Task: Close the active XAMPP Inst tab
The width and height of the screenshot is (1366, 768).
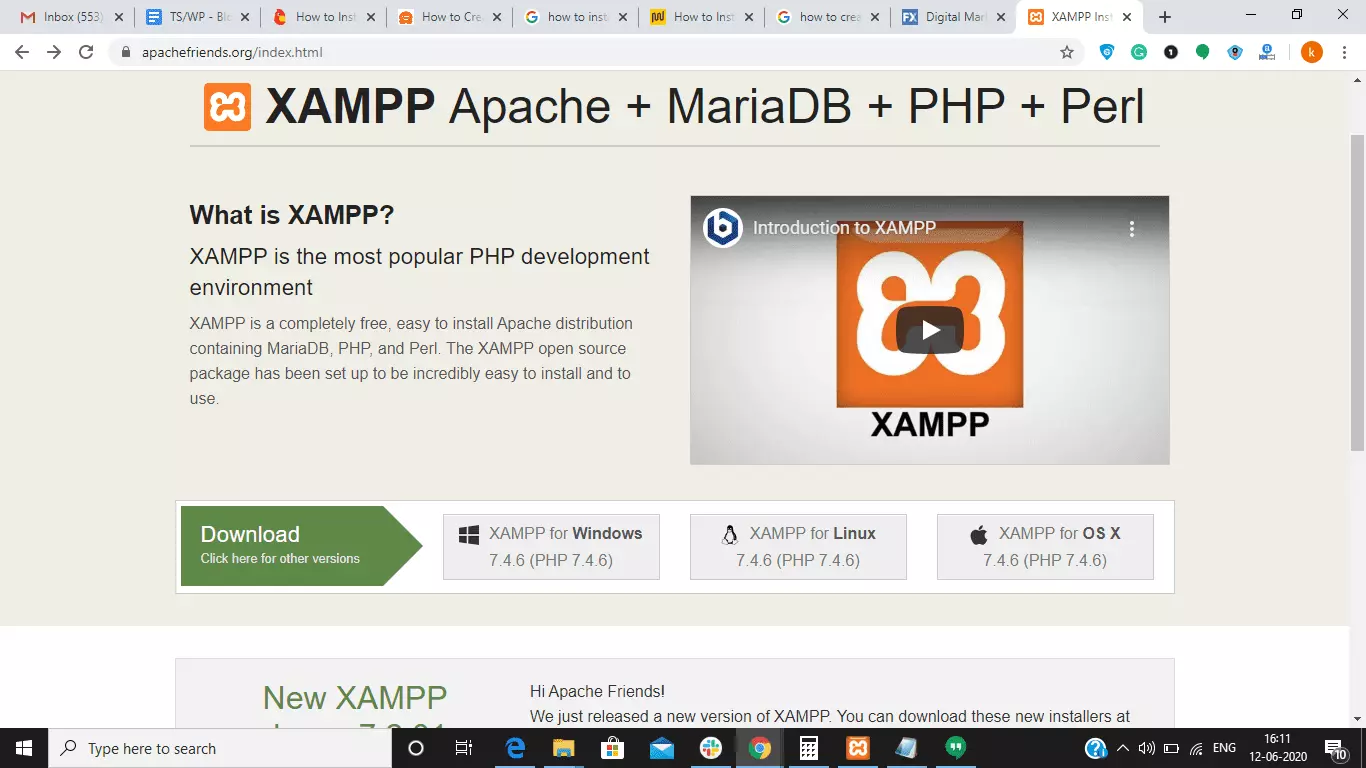Action: [1128, 17]
